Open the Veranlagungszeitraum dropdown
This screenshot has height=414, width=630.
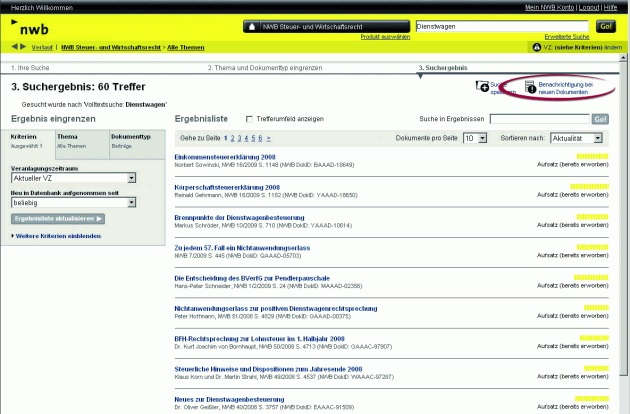(x=132, y=177)
